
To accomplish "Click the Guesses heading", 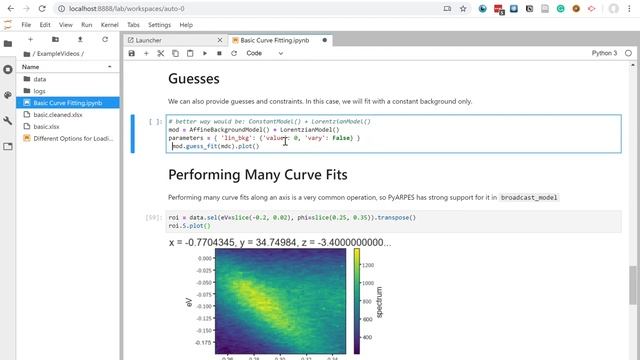I will pos(193,79).
